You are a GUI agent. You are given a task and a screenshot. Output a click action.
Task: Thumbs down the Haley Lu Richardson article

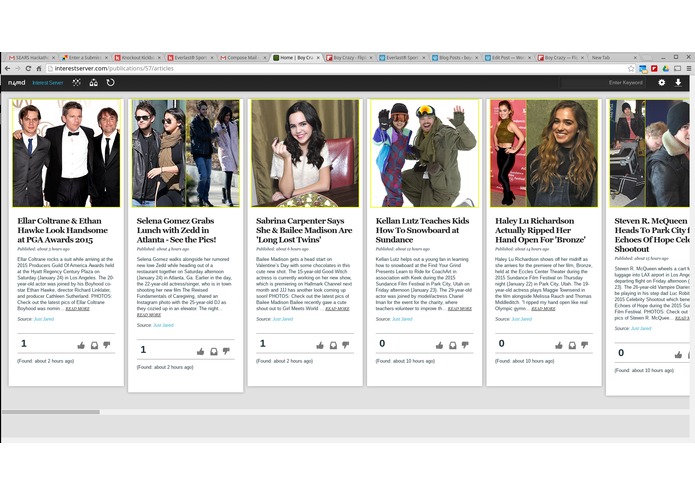tap(585, 345)
